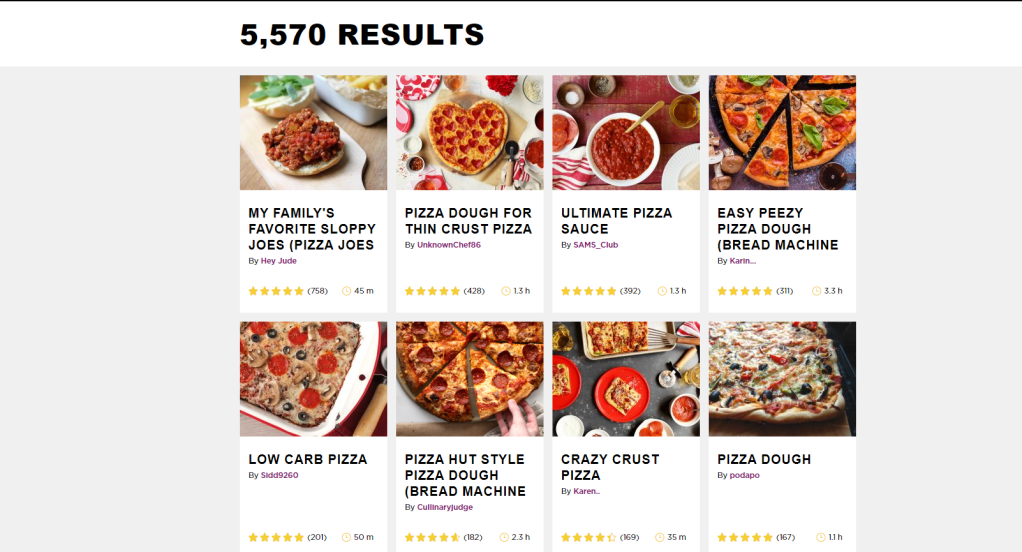Click clock icon on Ultimate Pizza Sauce card

pyautogui.click(x=661, y=291)
